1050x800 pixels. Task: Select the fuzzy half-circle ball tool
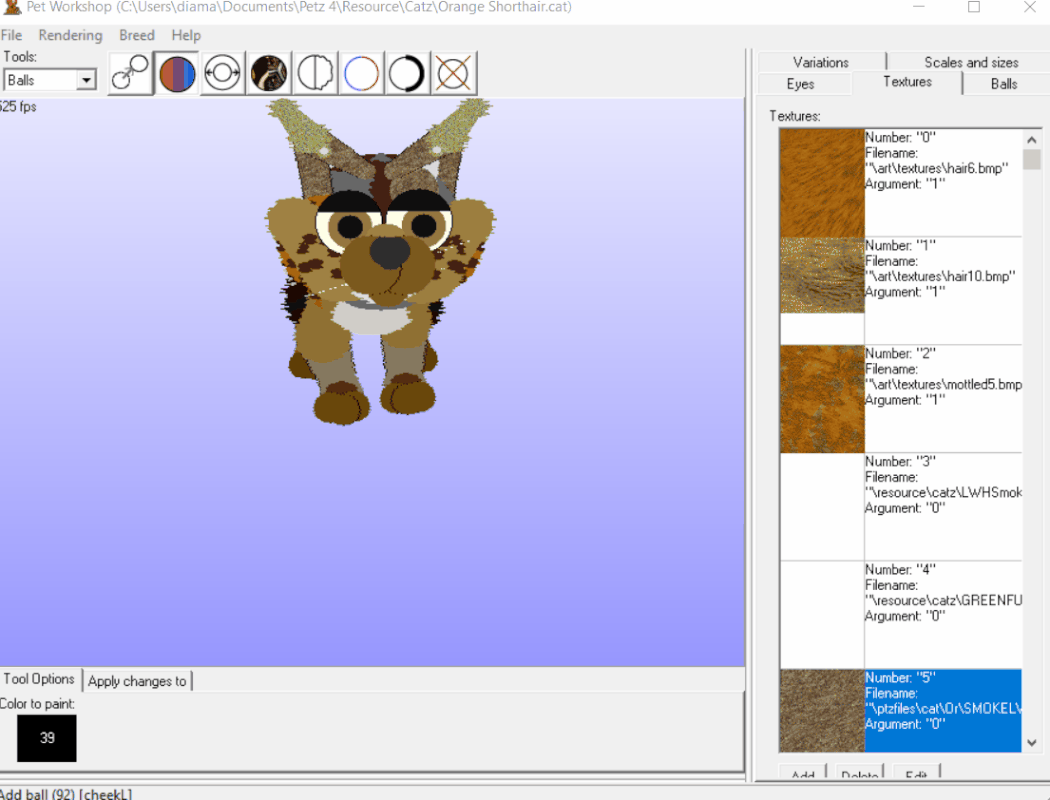coord(315,73)
